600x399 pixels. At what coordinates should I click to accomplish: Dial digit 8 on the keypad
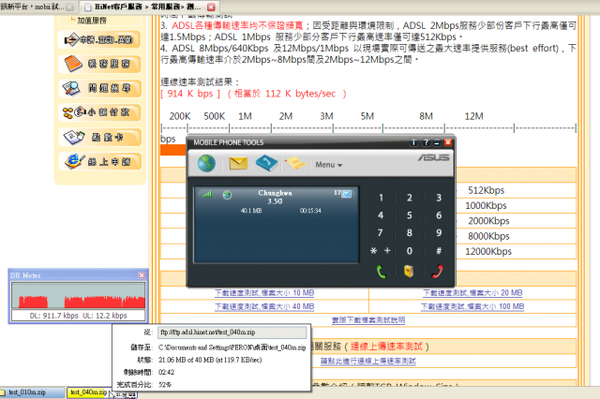coord(409,233)
